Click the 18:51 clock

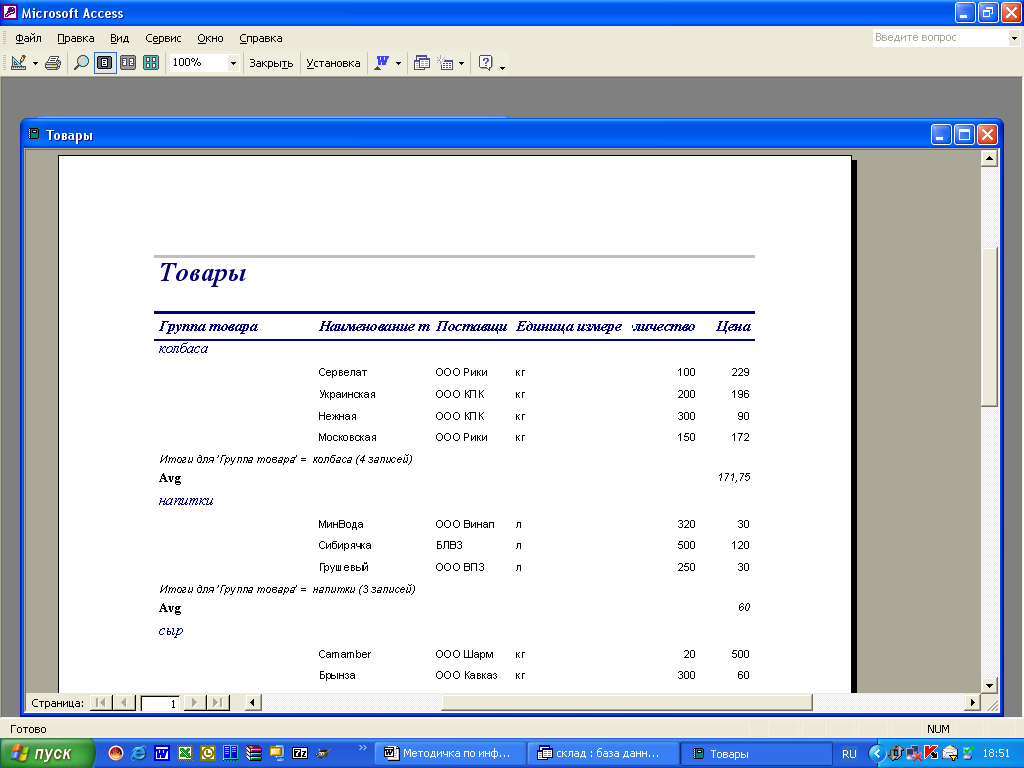[x=997, y=754]
